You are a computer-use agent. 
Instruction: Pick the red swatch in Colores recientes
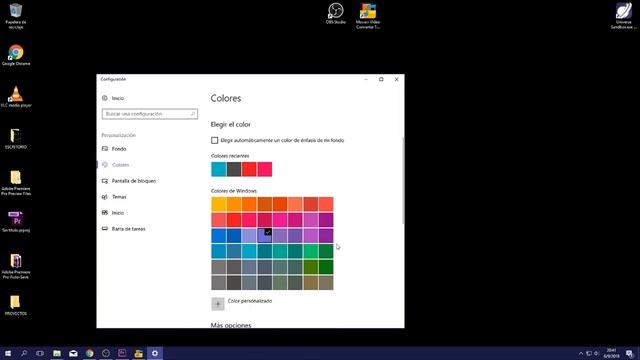pos(249,169)
